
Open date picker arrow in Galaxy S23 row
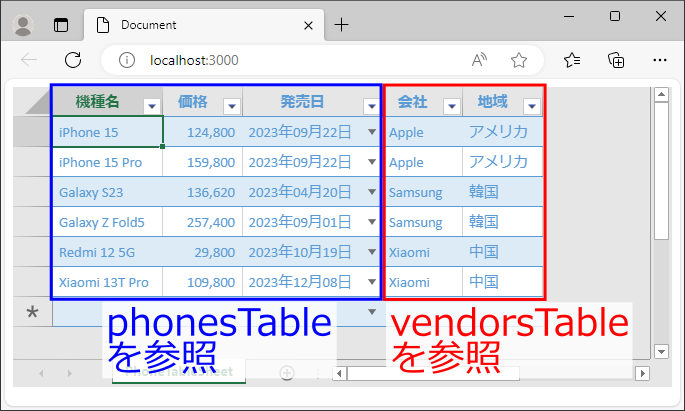coord(372,191)
